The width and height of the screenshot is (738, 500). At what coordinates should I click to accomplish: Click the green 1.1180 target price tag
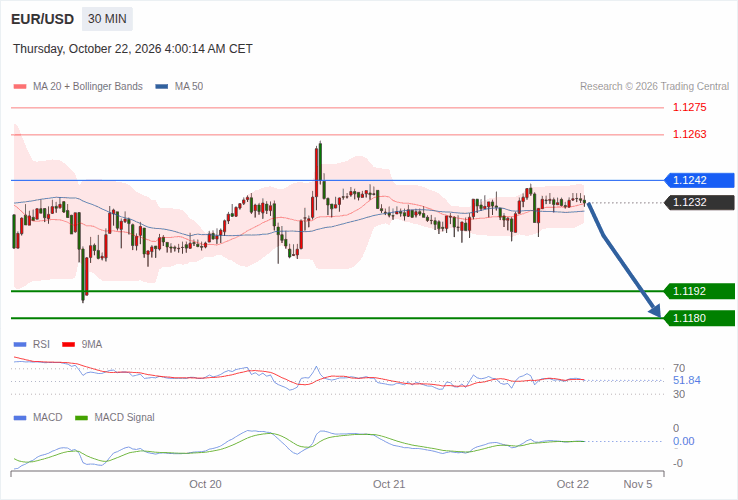pos(699,318)
